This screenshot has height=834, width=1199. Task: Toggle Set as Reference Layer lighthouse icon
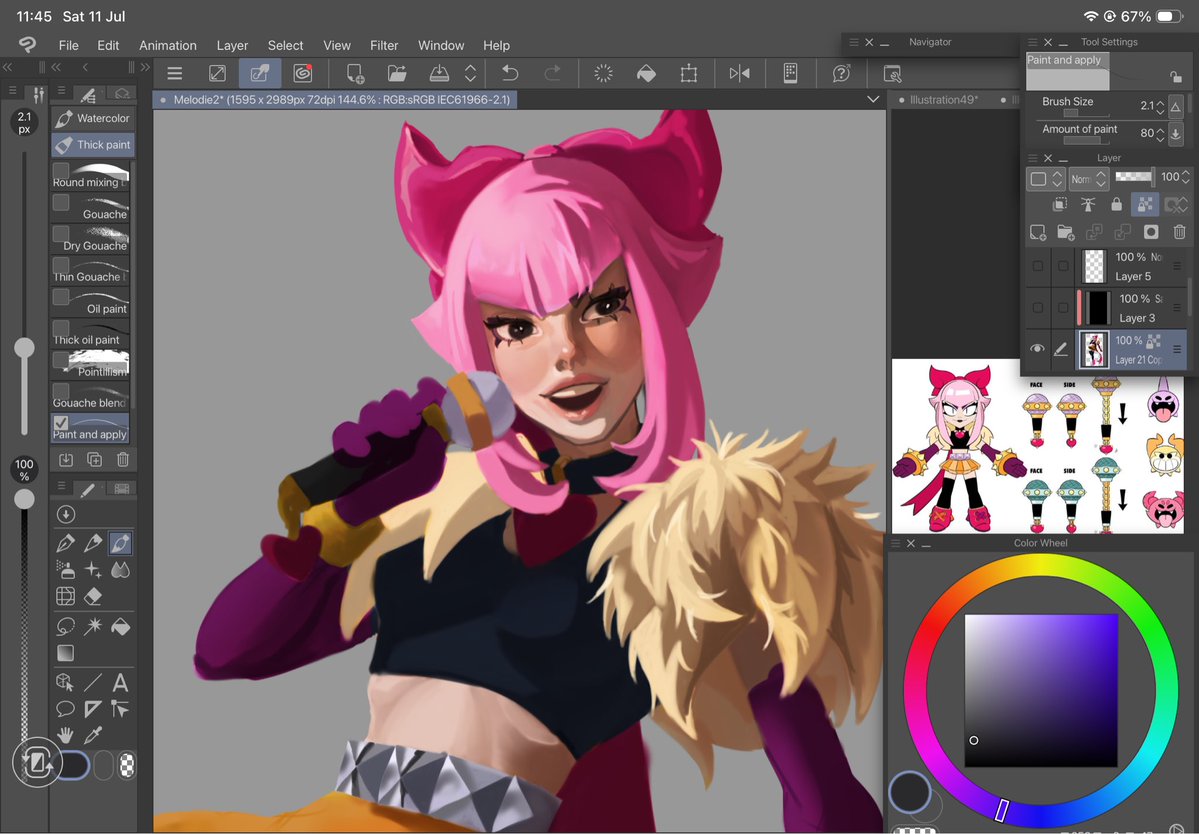1088,204
